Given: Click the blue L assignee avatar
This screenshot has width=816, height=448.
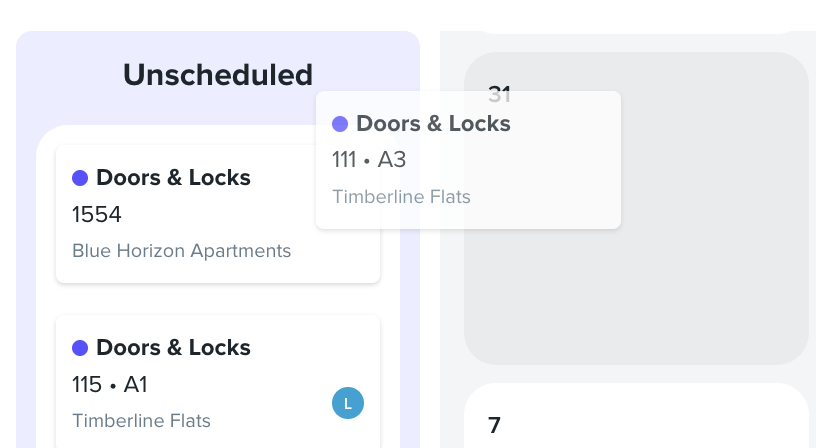Looking at the screenshot, I should coord(348,403).
